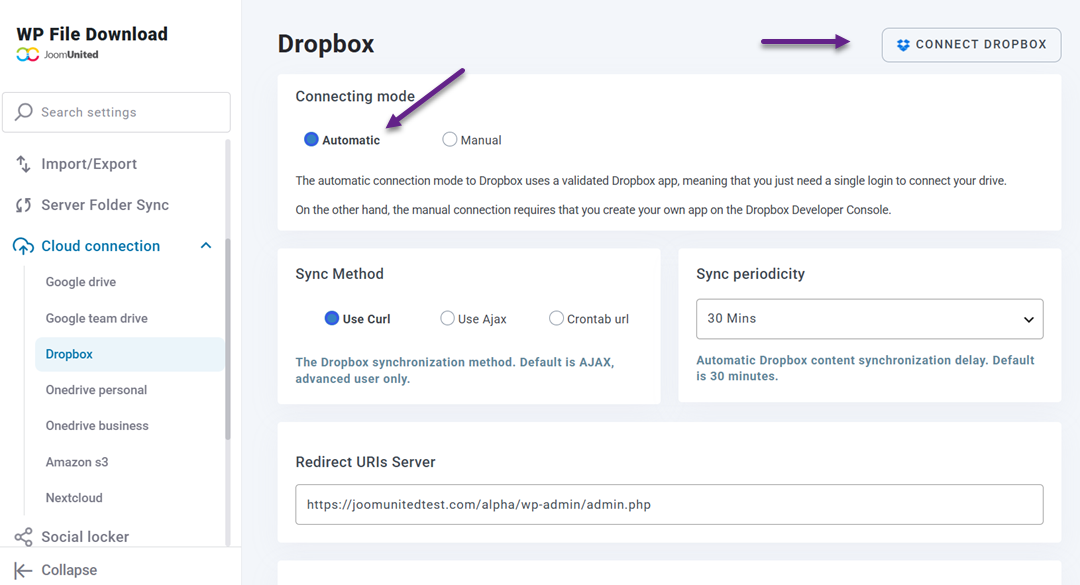1080x585 pixels.
Task: Open the Cloud connection menu
Action: click(x=101, y=246)
